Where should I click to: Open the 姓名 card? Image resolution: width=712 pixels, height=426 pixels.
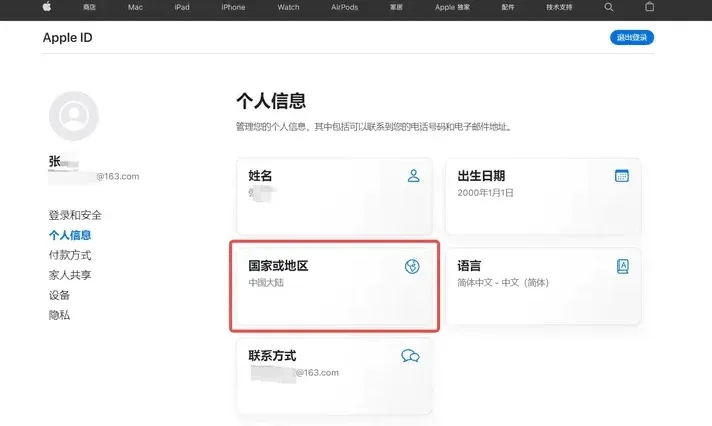(334, 196)
